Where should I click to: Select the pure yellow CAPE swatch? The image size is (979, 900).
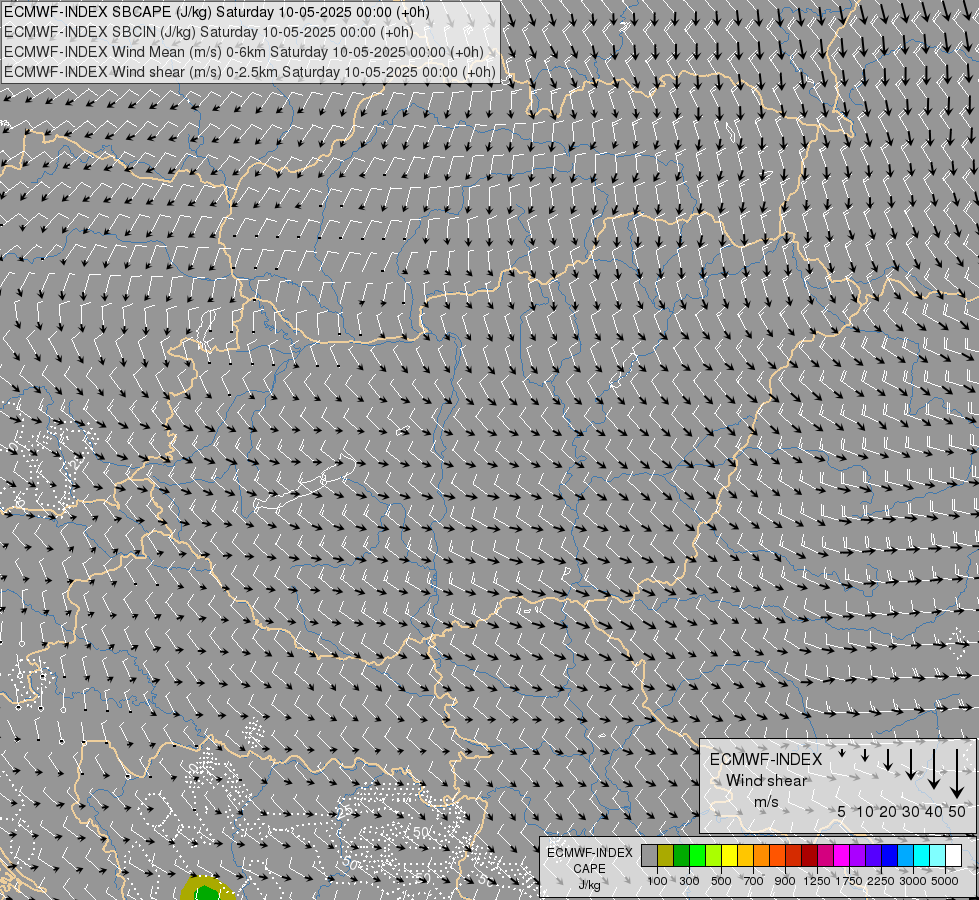pos(729,855)
